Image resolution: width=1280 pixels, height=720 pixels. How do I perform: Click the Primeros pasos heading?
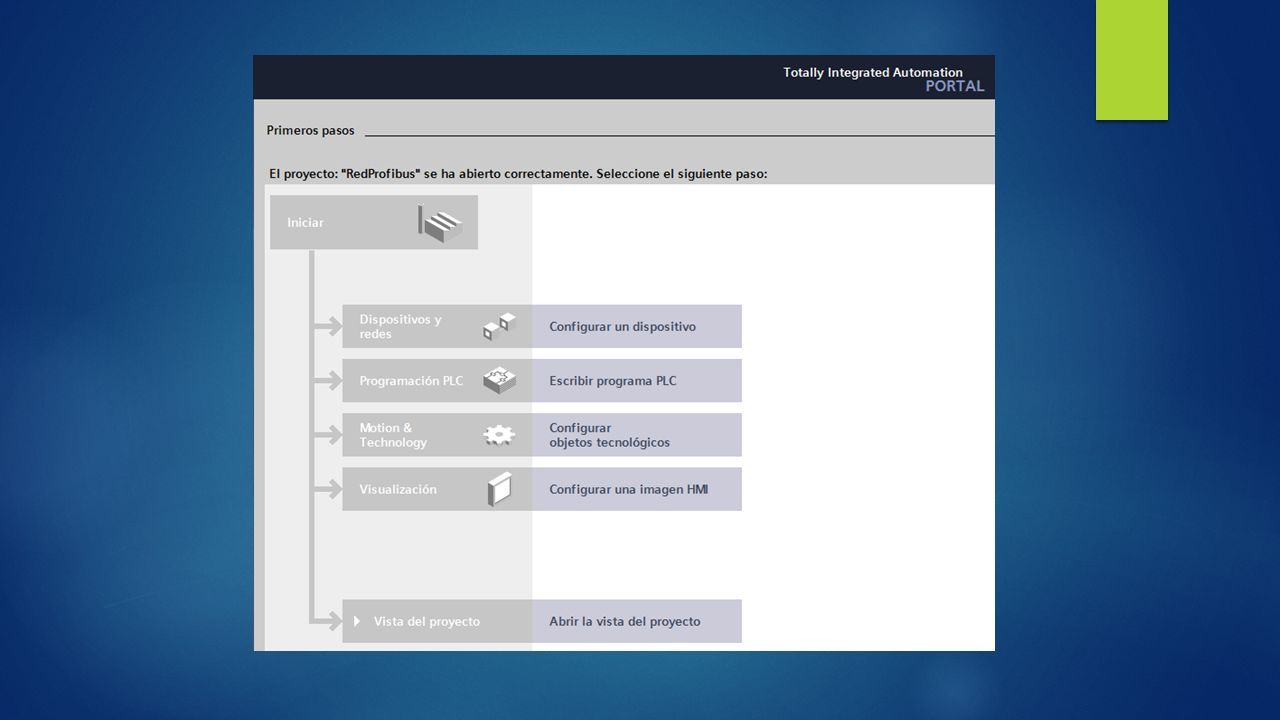click(x=310, y=130)
